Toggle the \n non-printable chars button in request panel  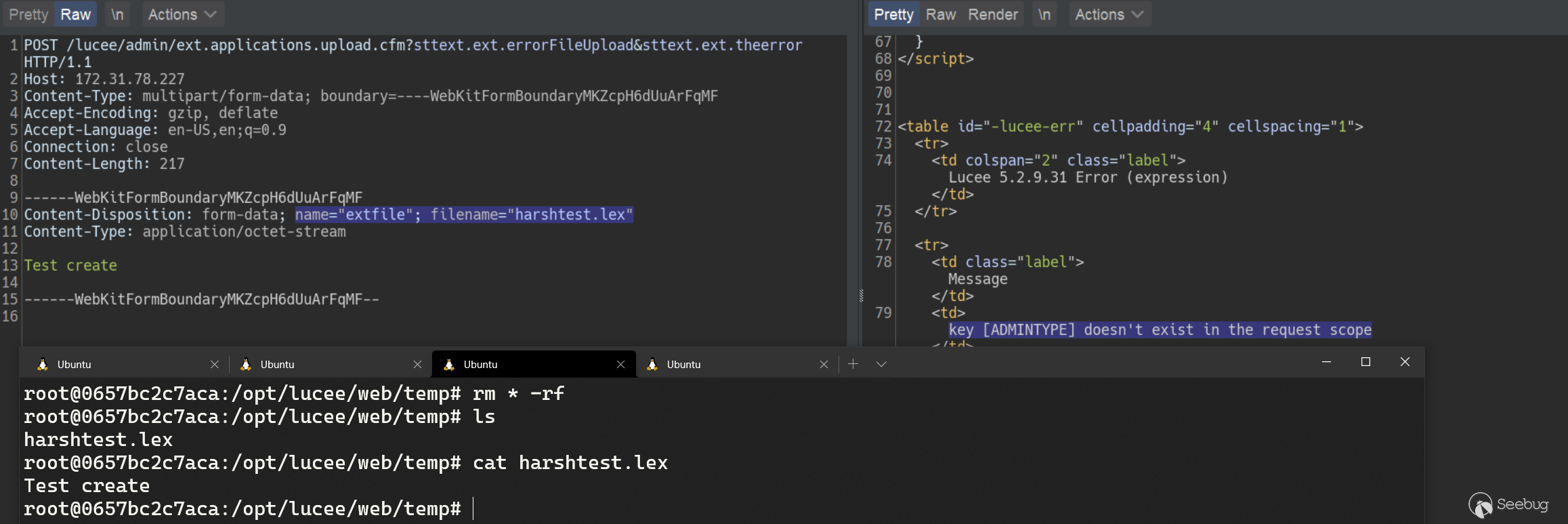117,14
